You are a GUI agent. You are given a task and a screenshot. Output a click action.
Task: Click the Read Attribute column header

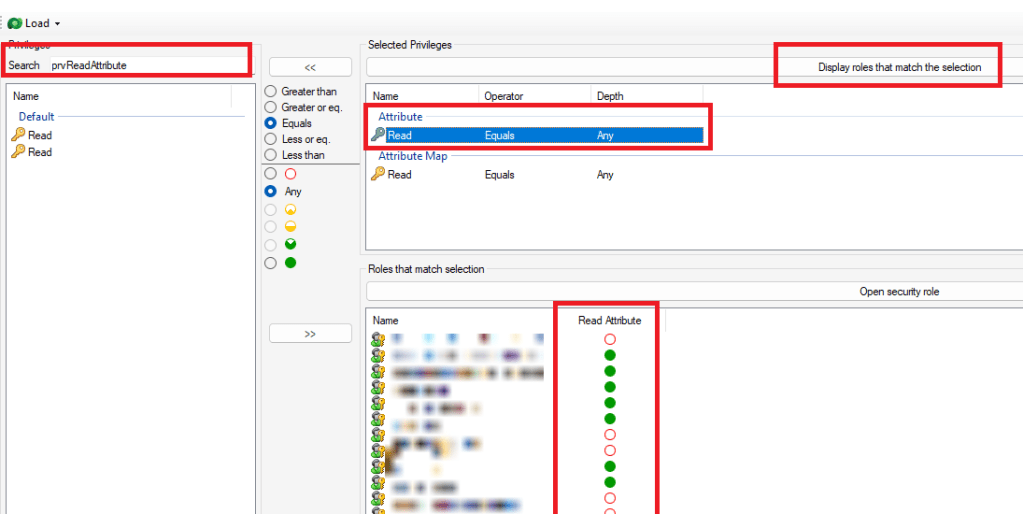(x=609, y=320)
